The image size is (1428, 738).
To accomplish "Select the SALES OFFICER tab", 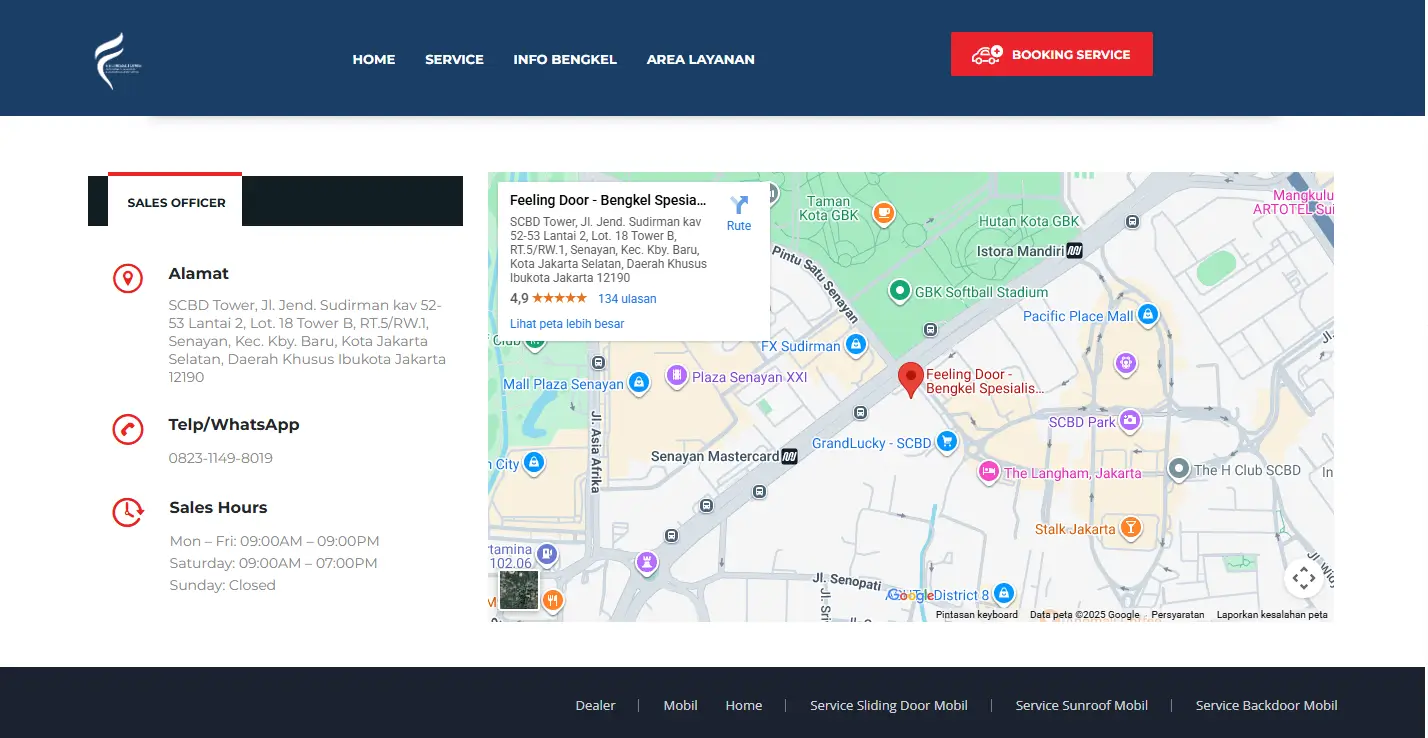I will click(176, 202).
